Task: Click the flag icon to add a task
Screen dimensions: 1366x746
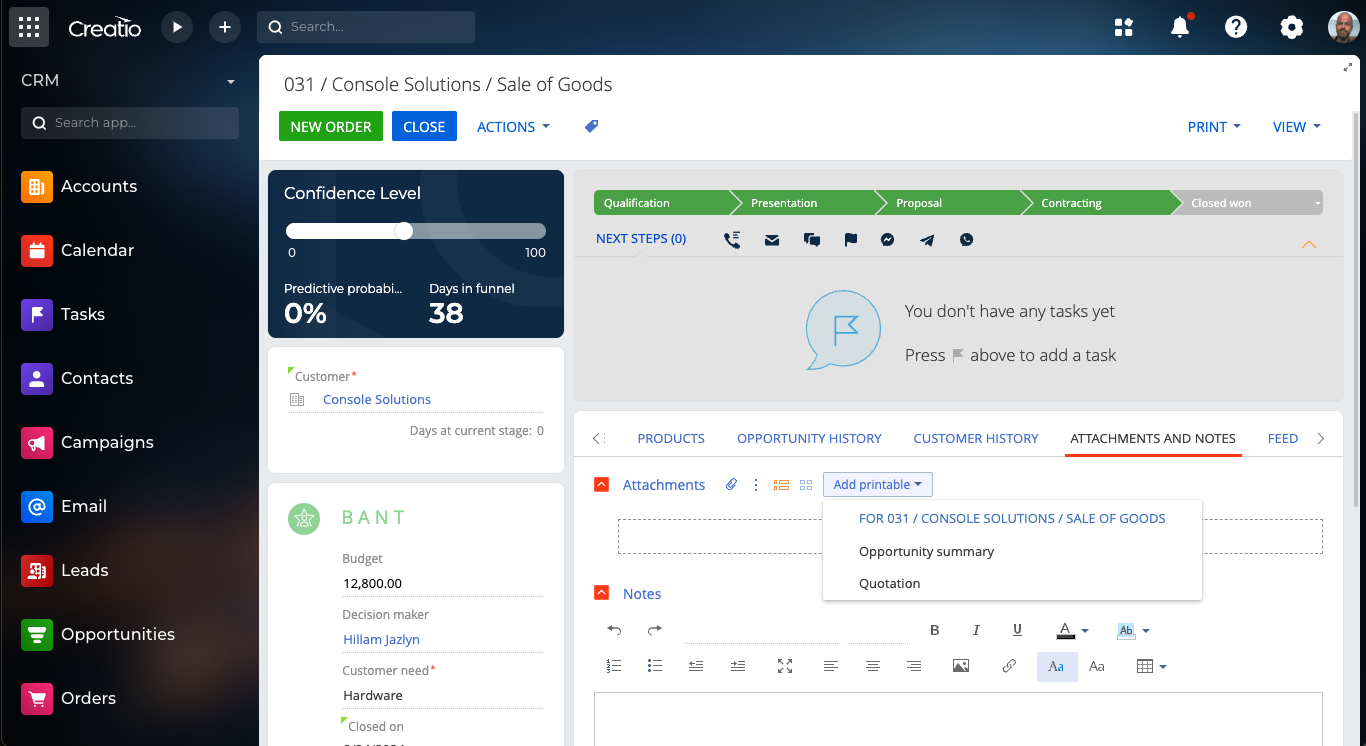Action: 851,240
